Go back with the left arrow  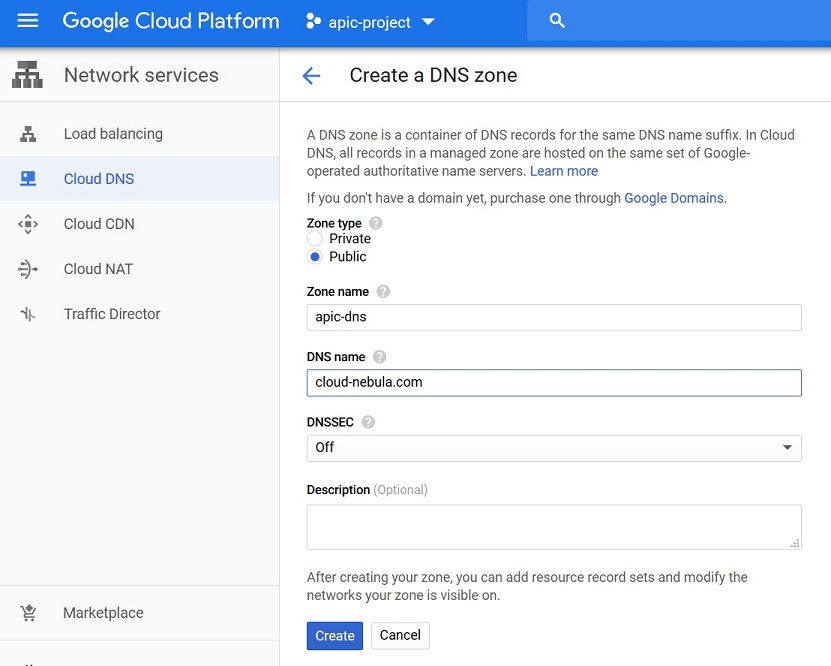(x=311, y=75)
